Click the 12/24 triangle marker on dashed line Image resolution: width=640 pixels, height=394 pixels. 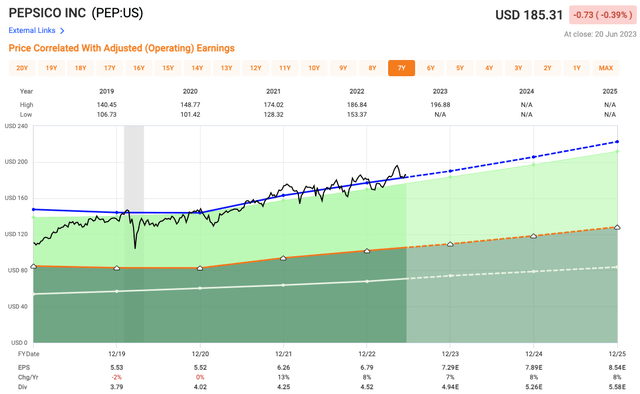pos(533,236)
